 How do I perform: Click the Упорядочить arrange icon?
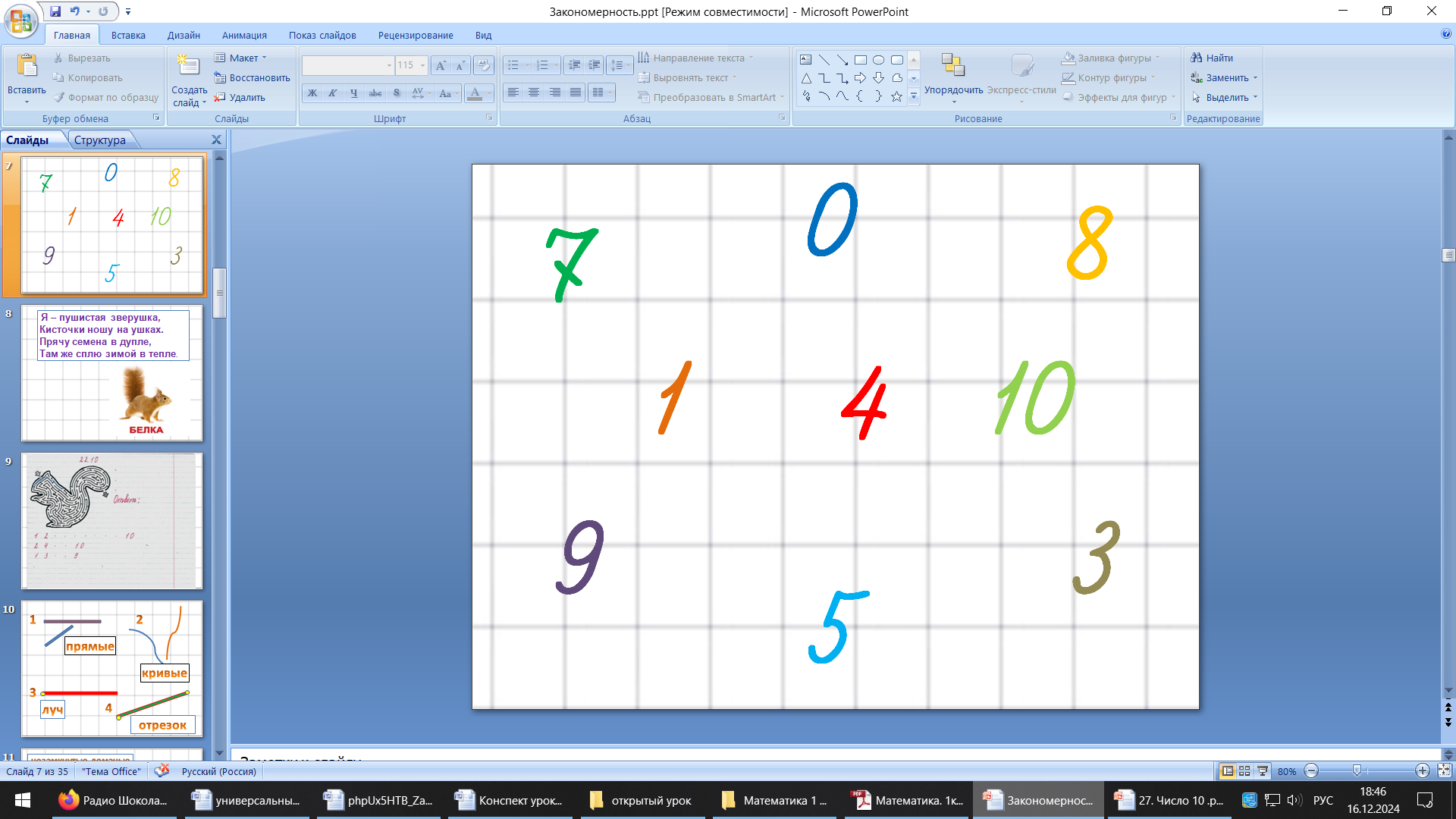click(x=952, y=67)
